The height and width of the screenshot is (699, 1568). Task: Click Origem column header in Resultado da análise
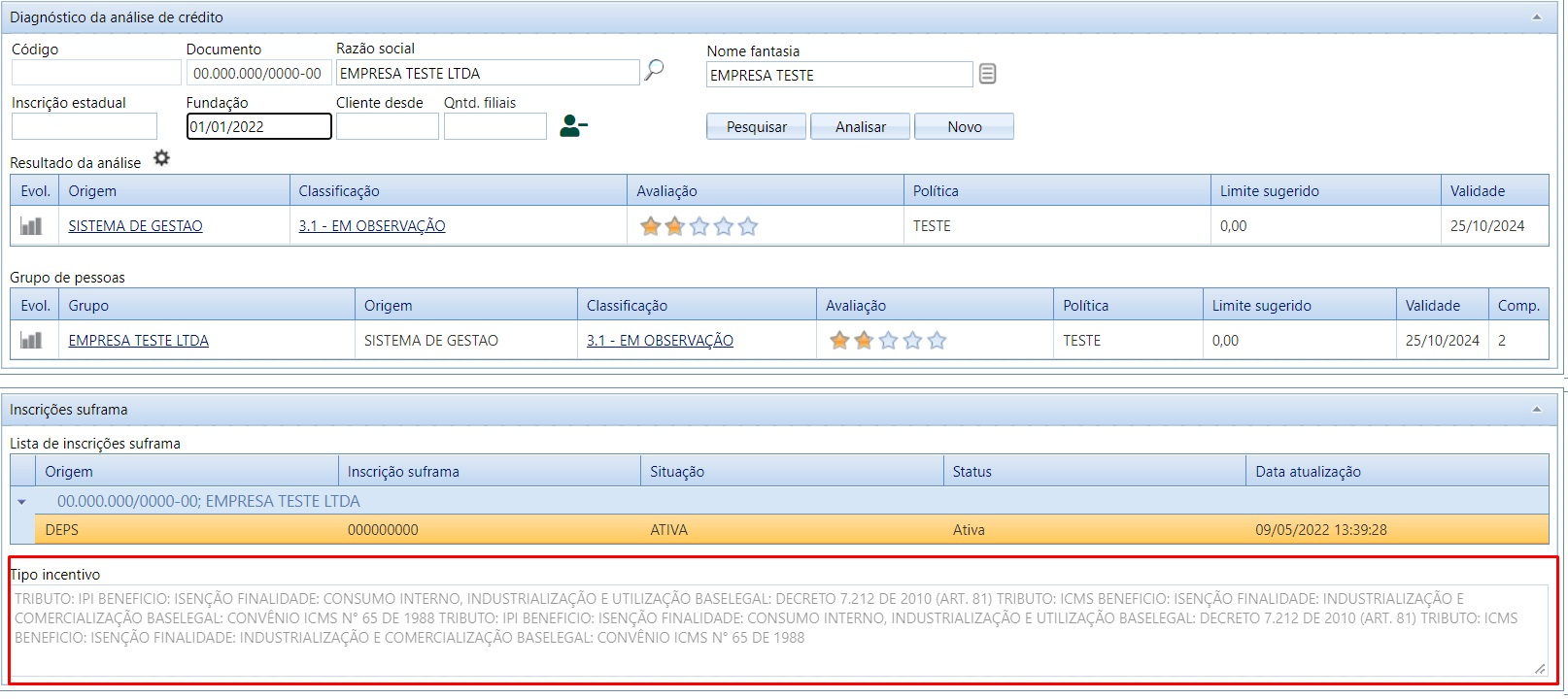click(x=174, y=191)
